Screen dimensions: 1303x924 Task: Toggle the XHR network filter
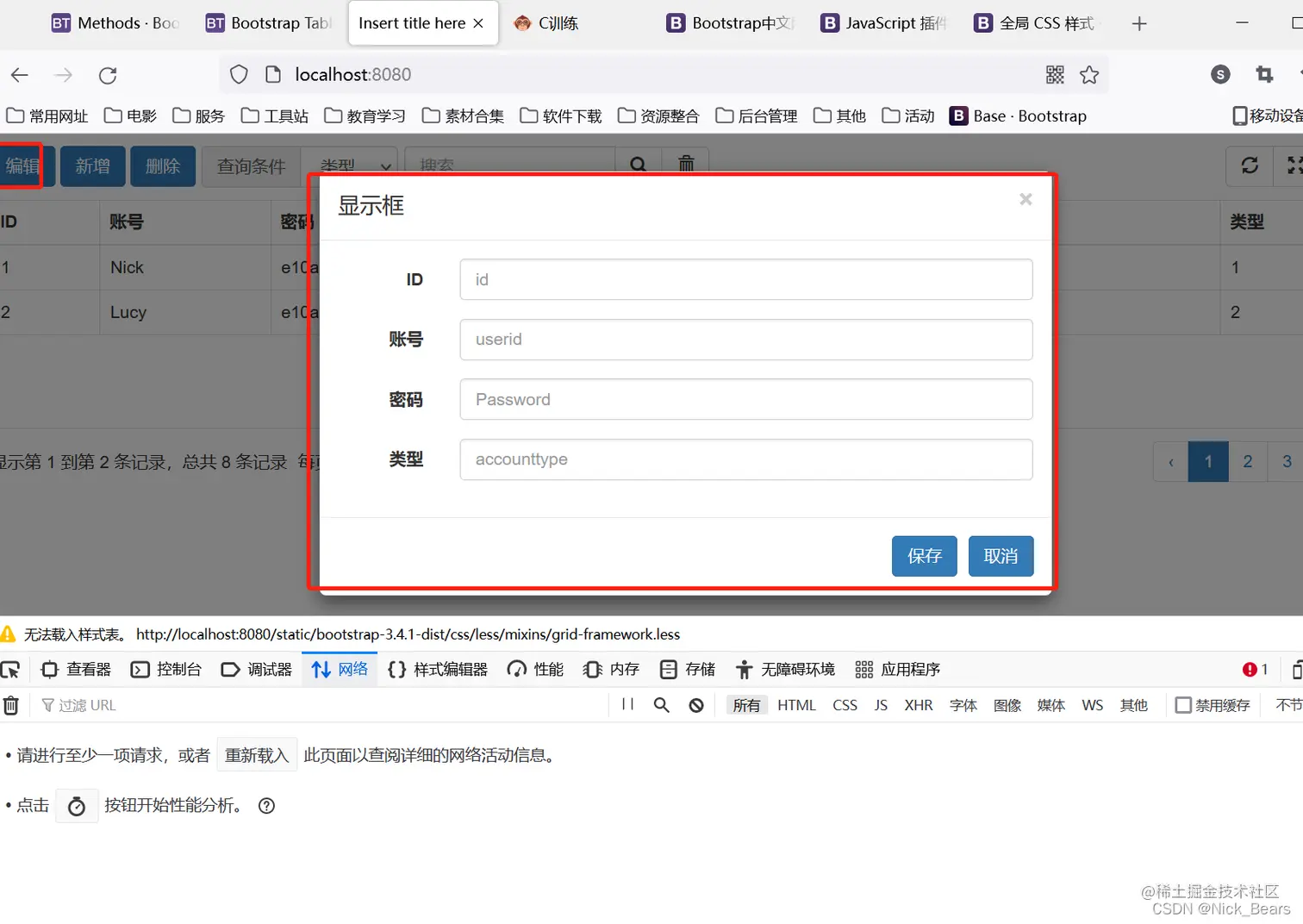tap(918, 705)
